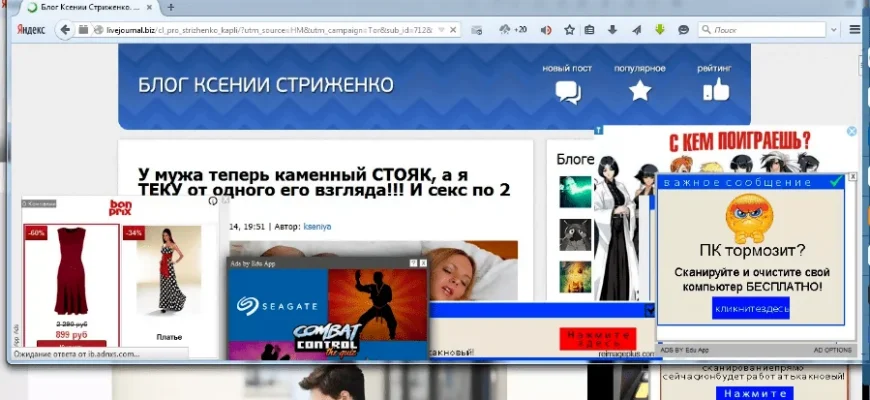Click the browser back arrow button

65,30
